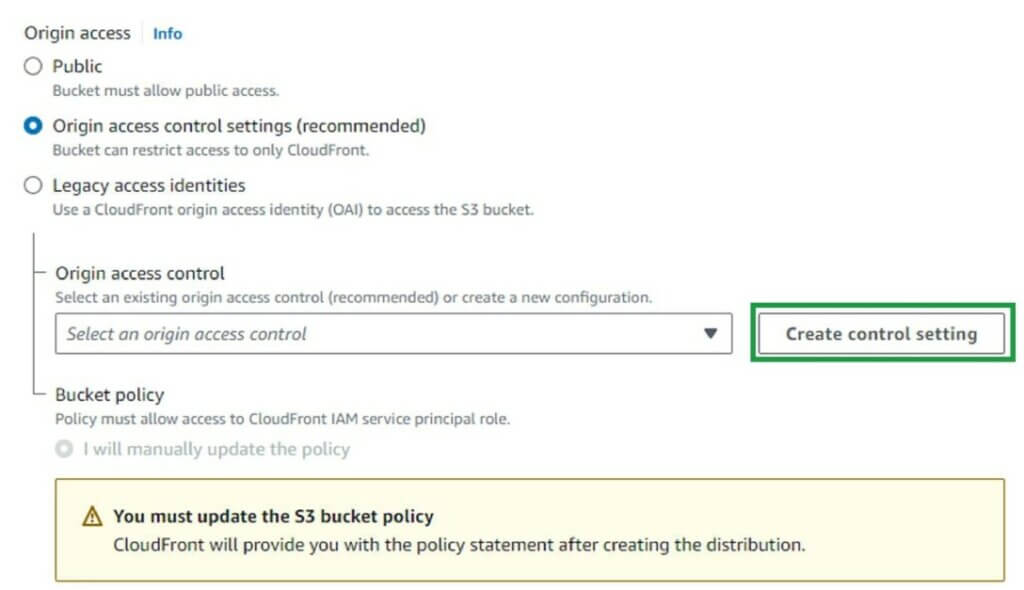1024x590 pixels.
Task: Choose Origin access control settings radio option
Action: point(34,126)
